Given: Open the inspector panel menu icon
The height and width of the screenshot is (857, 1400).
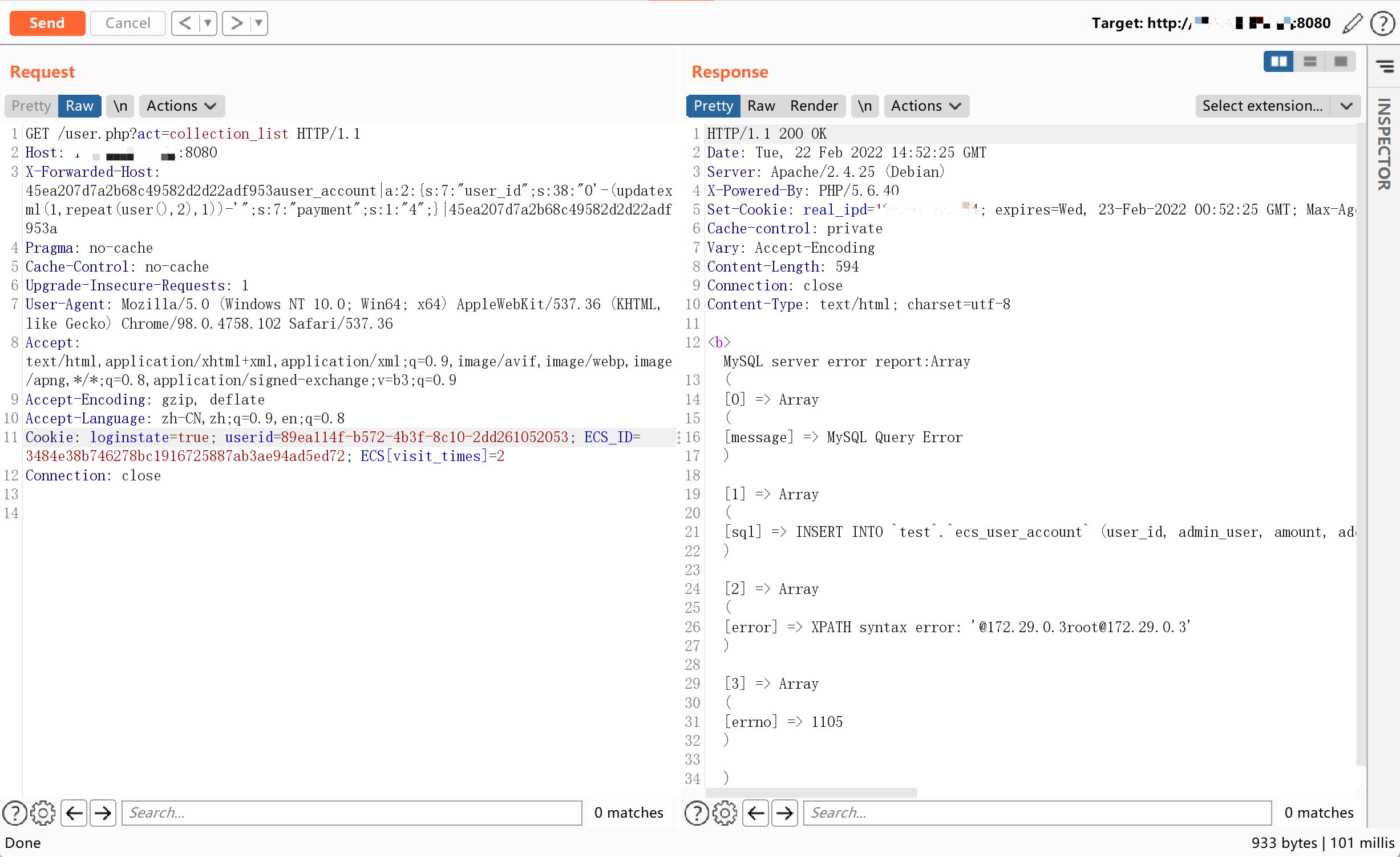Looking at the screenshot, I should click(1385, 66).
